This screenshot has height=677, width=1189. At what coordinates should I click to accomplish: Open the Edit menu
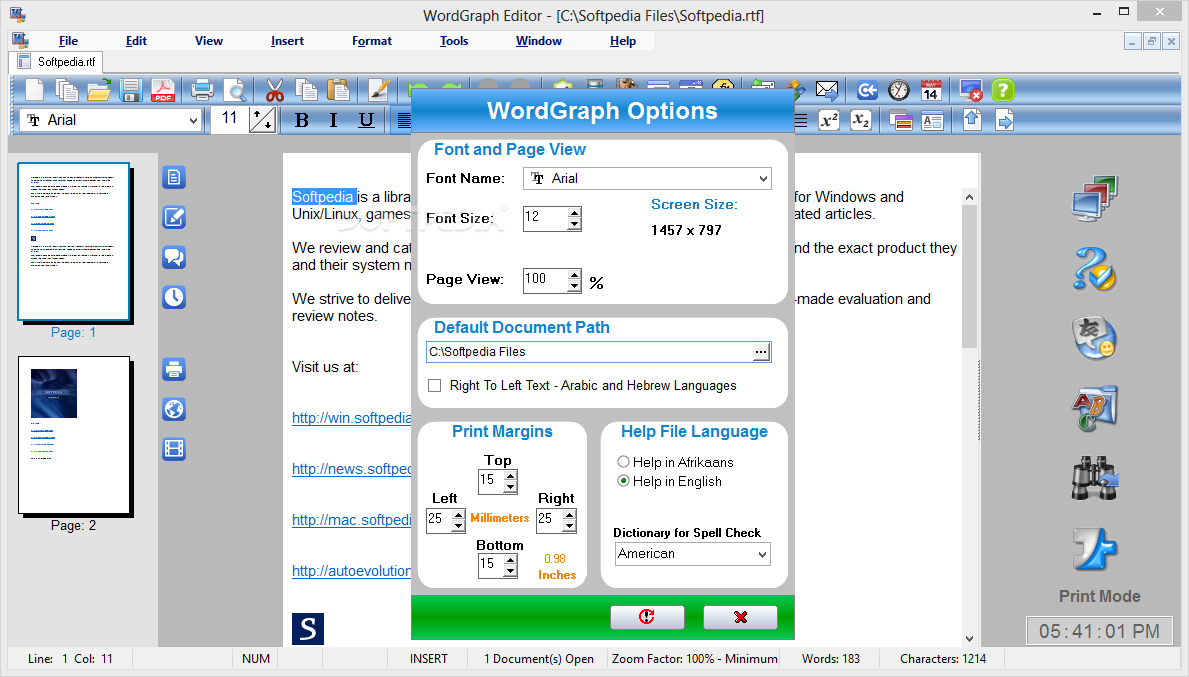point(136,41)
